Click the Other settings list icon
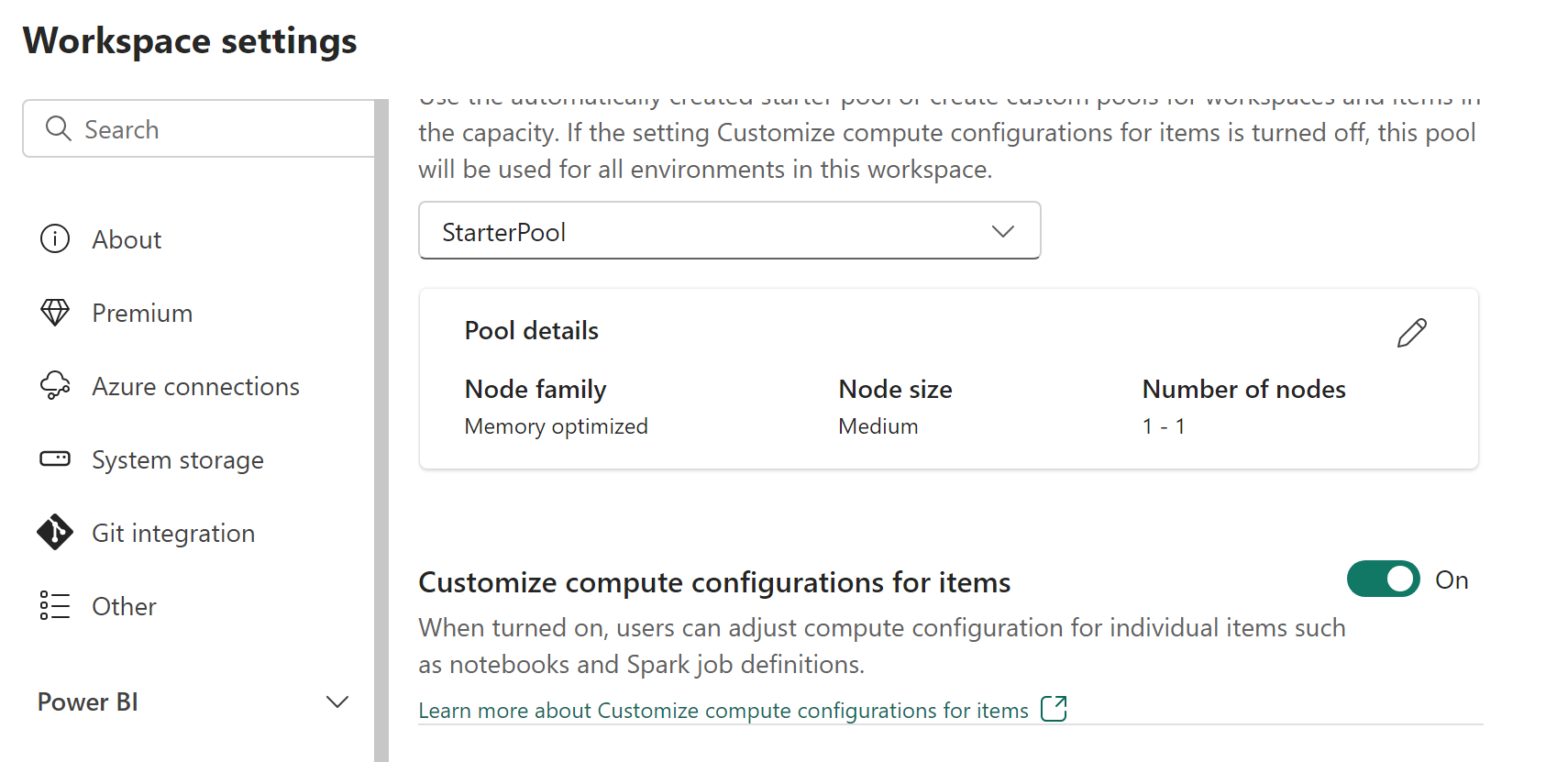The width and height of the screenshot is (1568, 762). point(55,606)
